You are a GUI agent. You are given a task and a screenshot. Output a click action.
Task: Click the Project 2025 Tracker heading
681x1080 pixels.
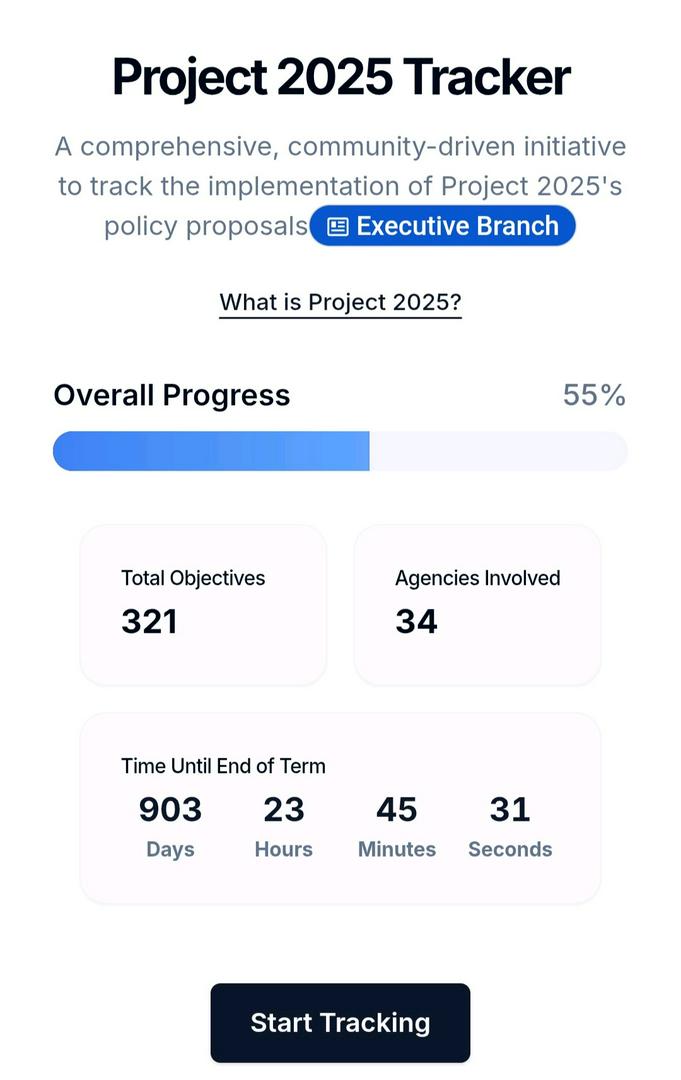pos(341,76)
